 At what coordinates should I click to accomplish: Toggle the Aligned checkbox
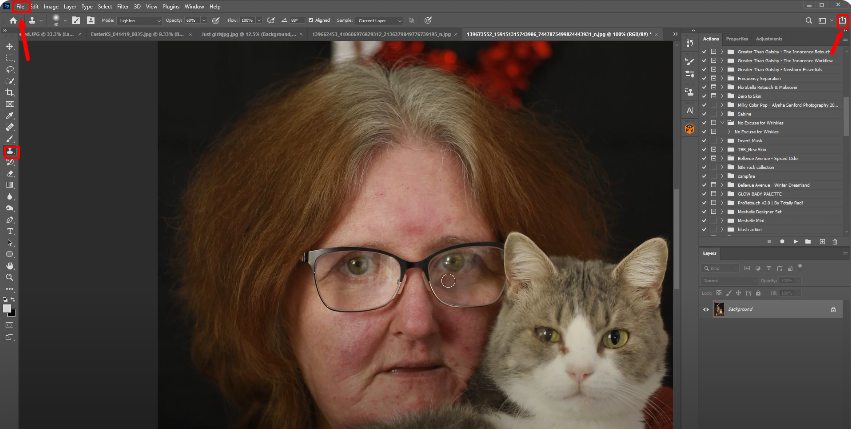click(x=311, y=21)
